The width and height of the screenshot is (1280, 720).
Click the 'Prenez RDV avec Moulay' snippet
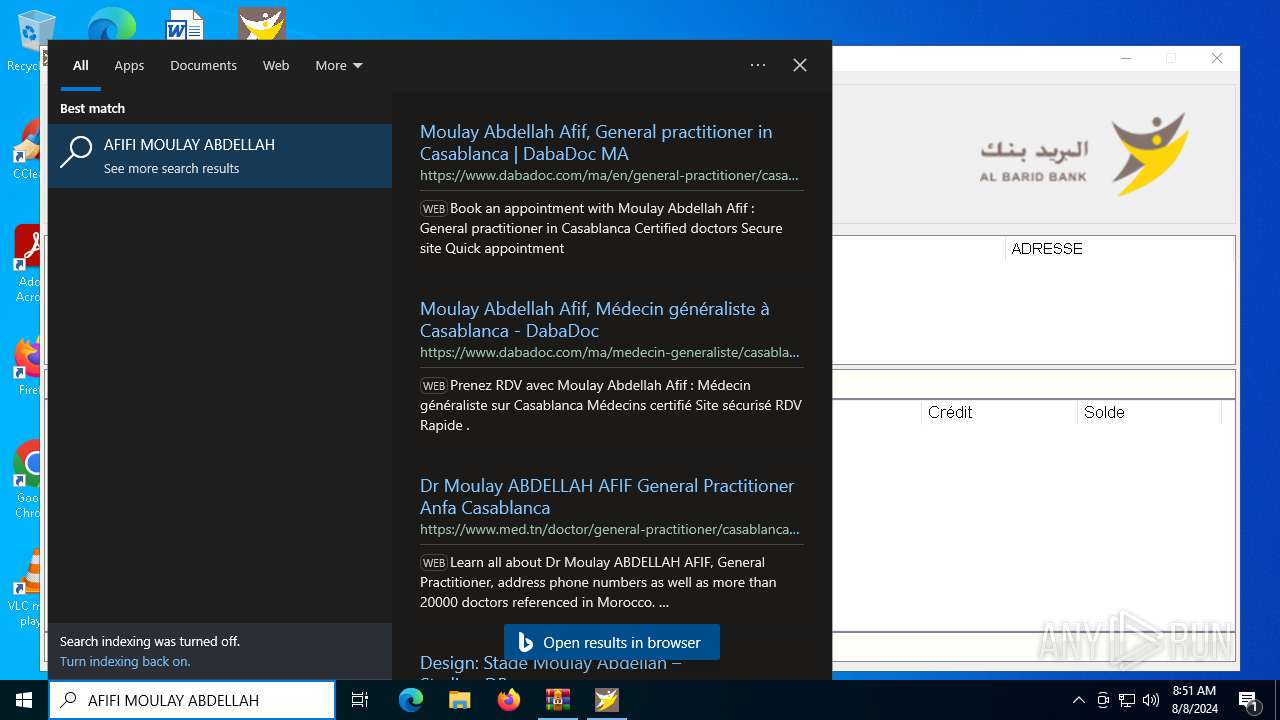611,405
